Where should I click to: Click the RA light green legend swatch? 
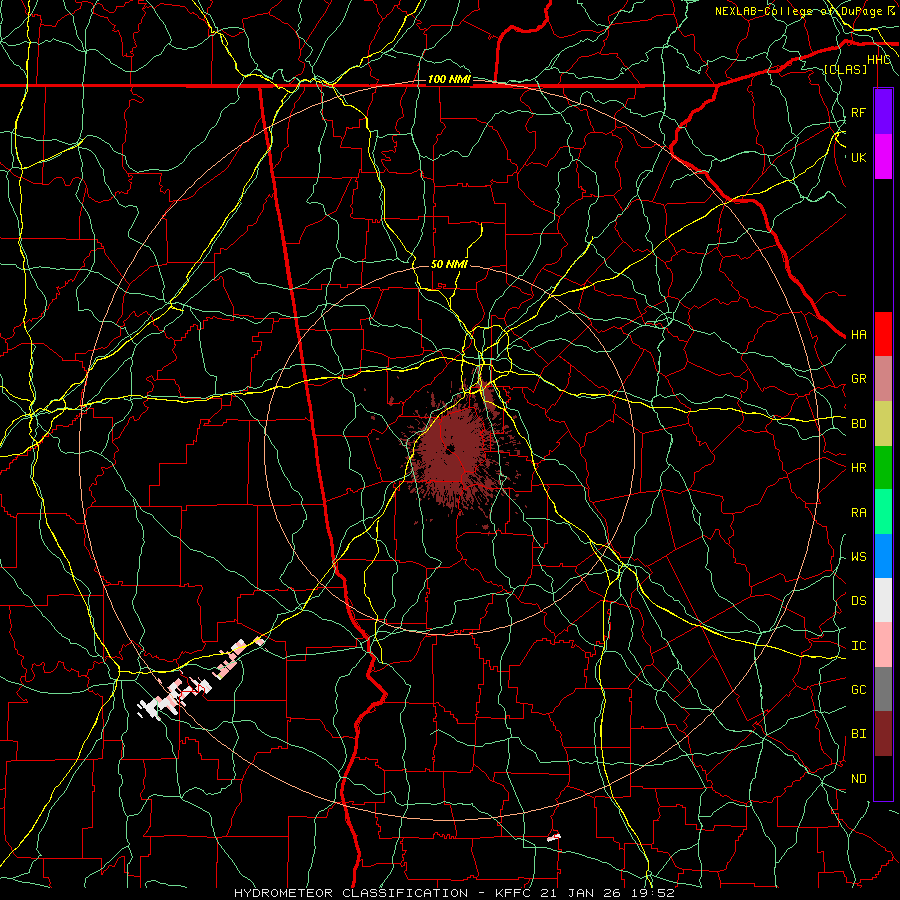point(883,512)
